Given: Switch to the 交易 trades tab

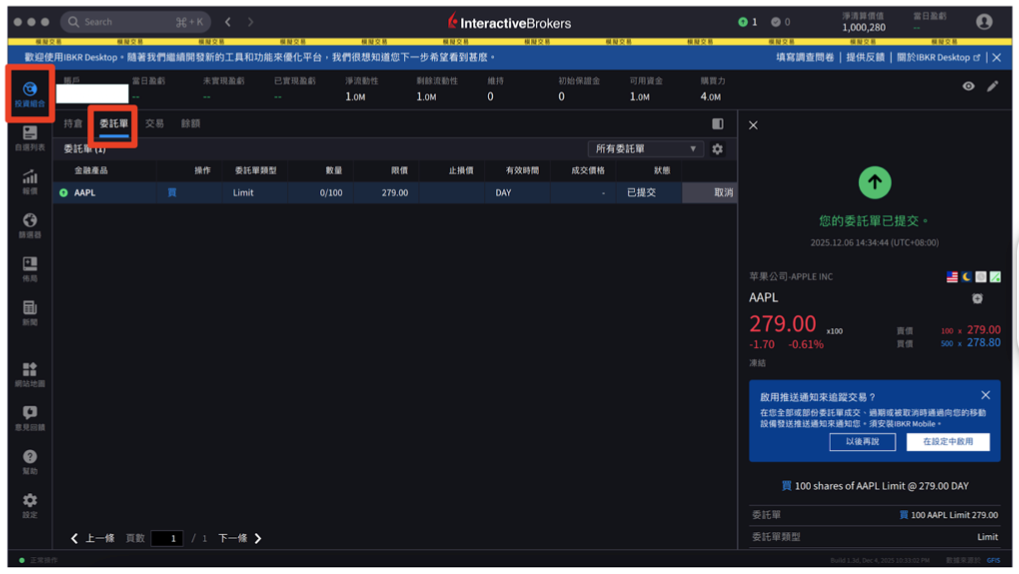Looking at the screenshot, I should coord(155,124).
